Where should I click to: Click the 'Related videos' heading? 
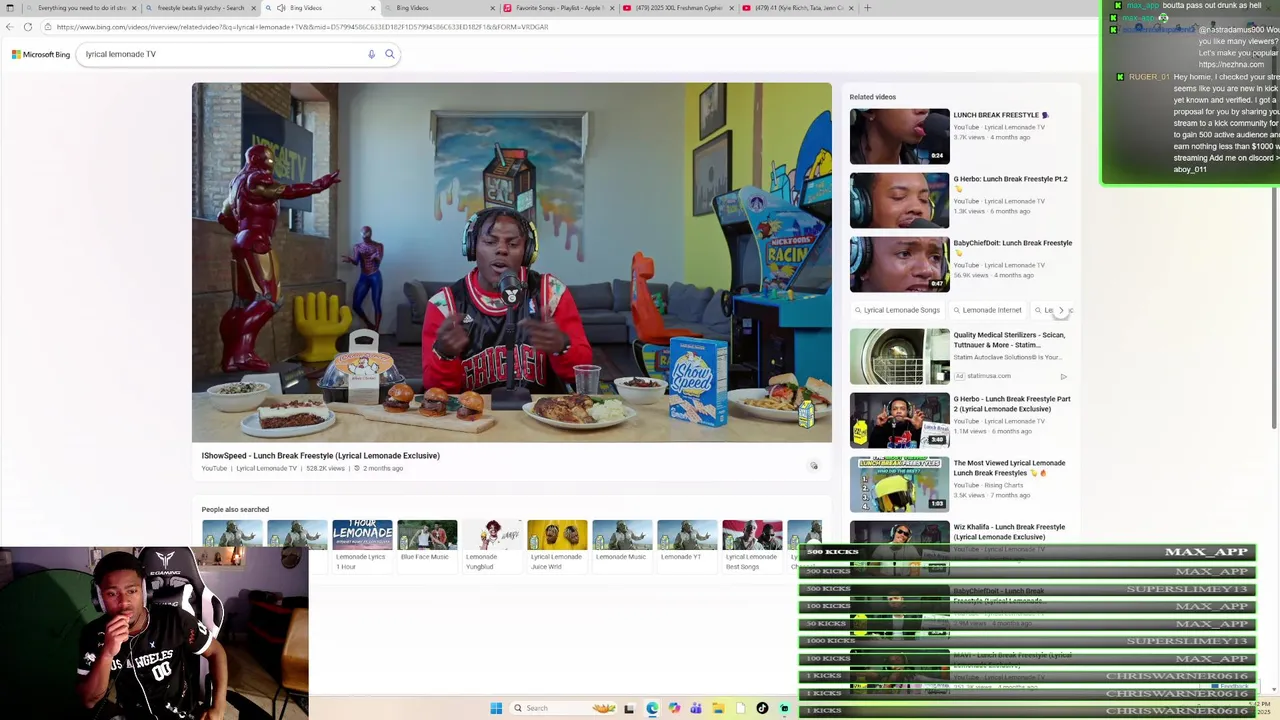pyautogui.click(x=872, y=97)
